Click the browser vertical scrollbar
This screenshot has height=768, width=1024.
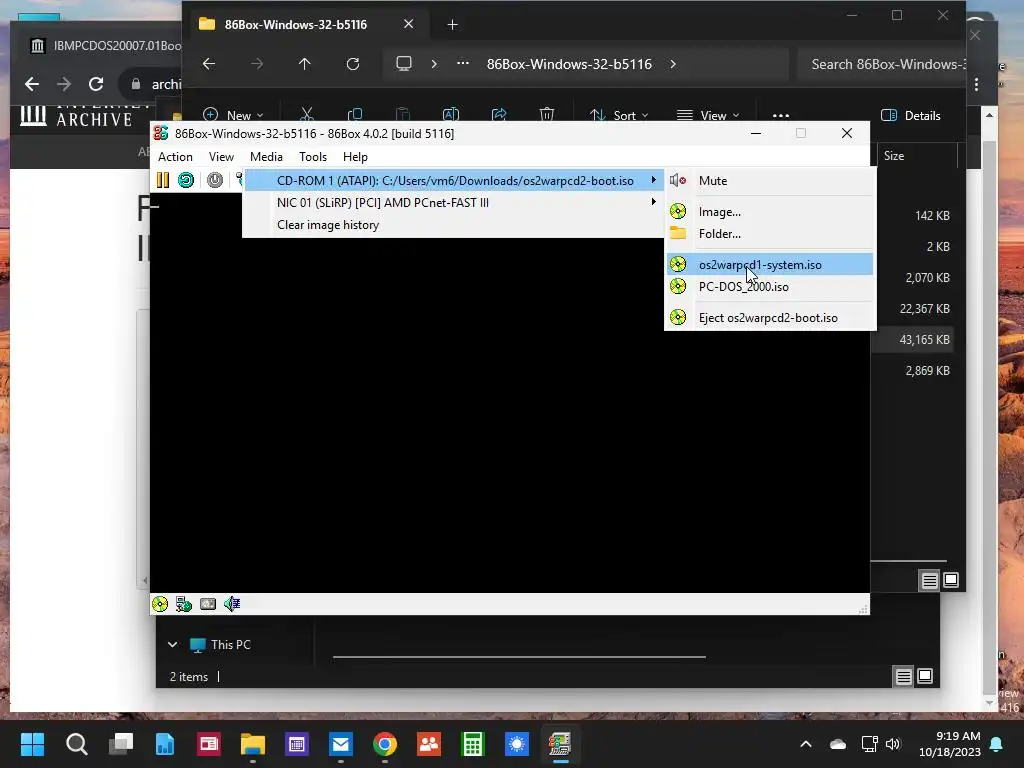click(990, 411)
